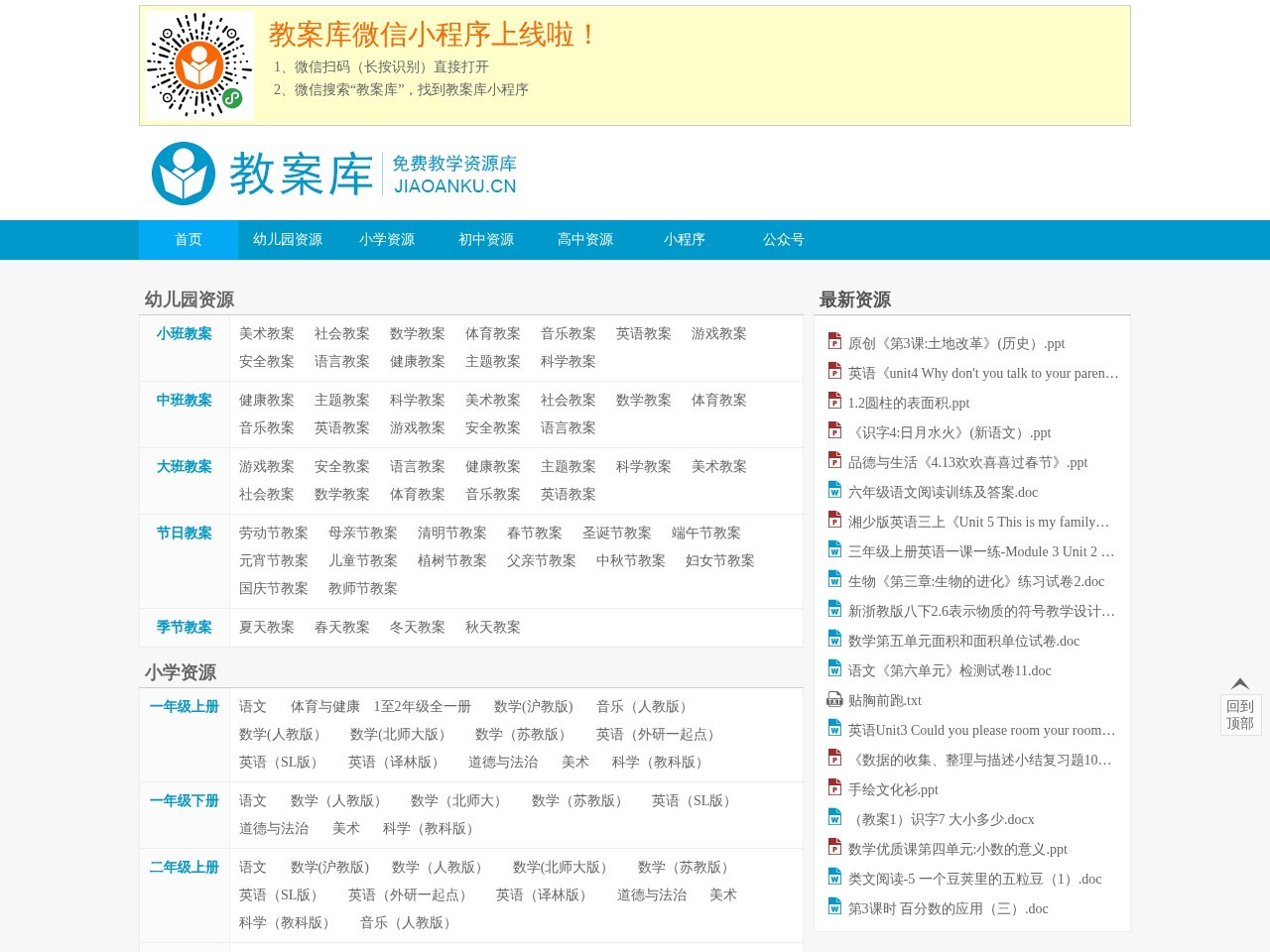The image size is (1270, 952).
Task: Click the 回到顶部 back-to-top button
Action: 1240,706
